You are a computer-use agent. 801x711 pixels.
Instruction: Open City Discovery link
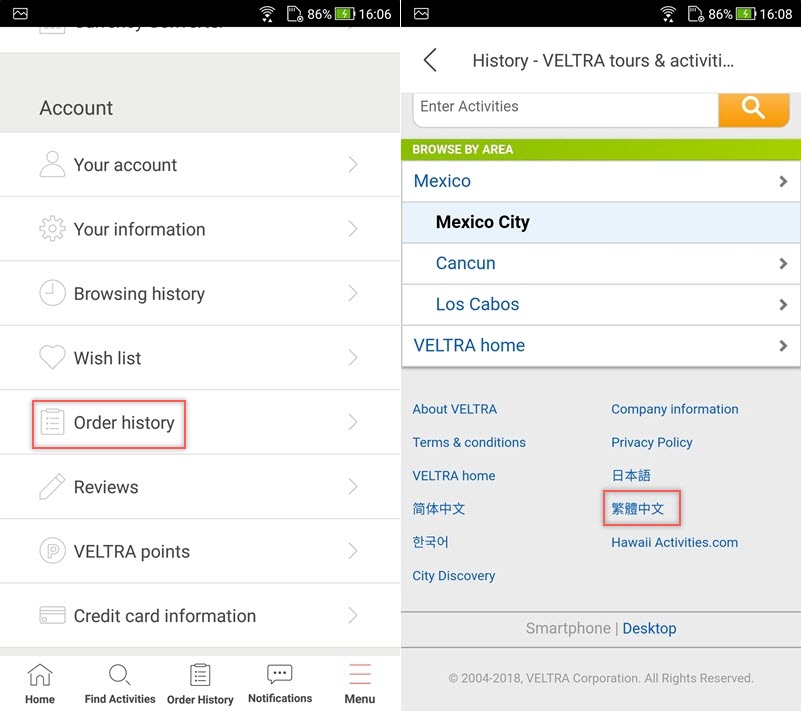(x=454, y=576)
